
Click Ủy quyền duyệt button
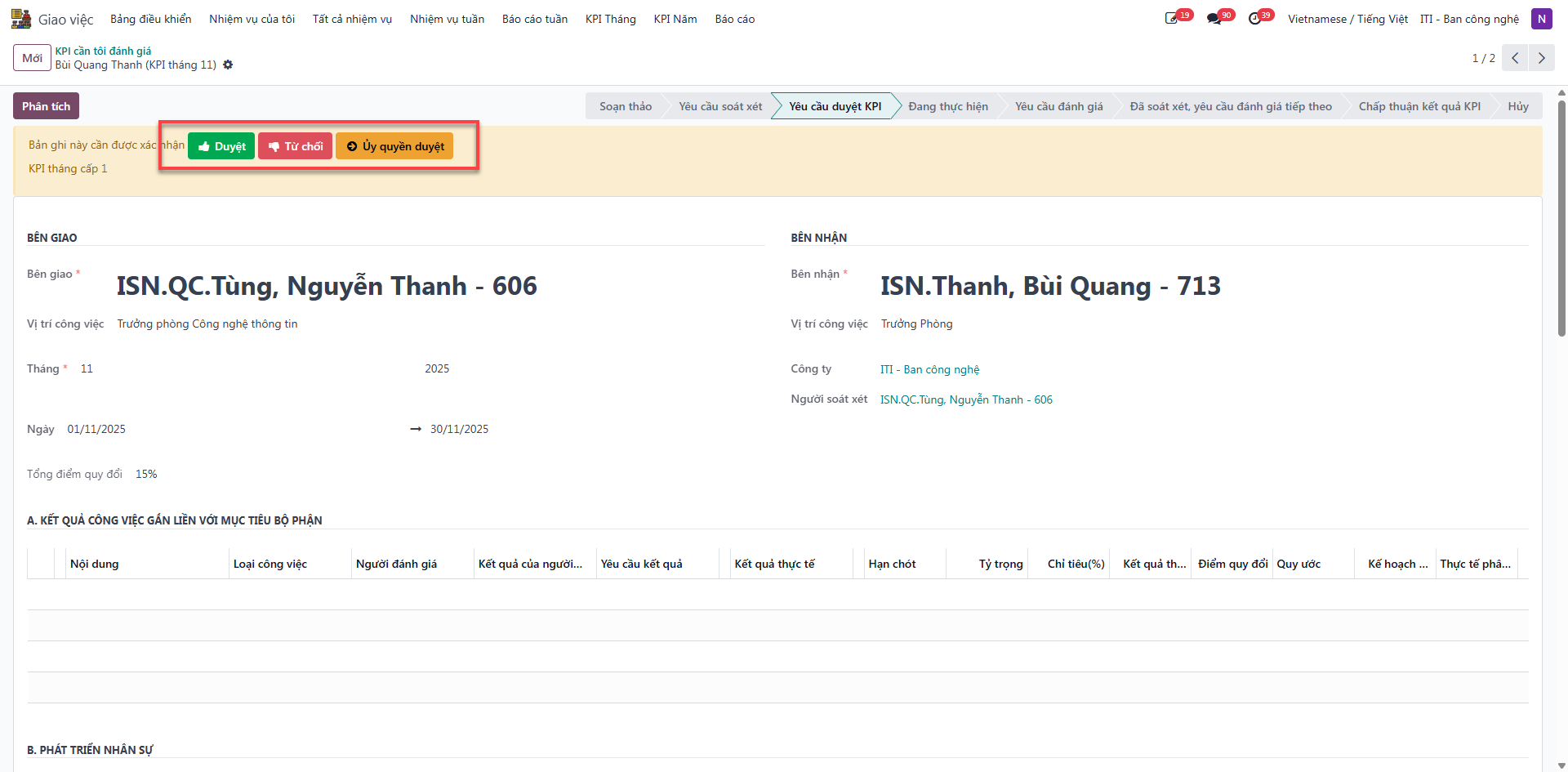coord(394,146)
